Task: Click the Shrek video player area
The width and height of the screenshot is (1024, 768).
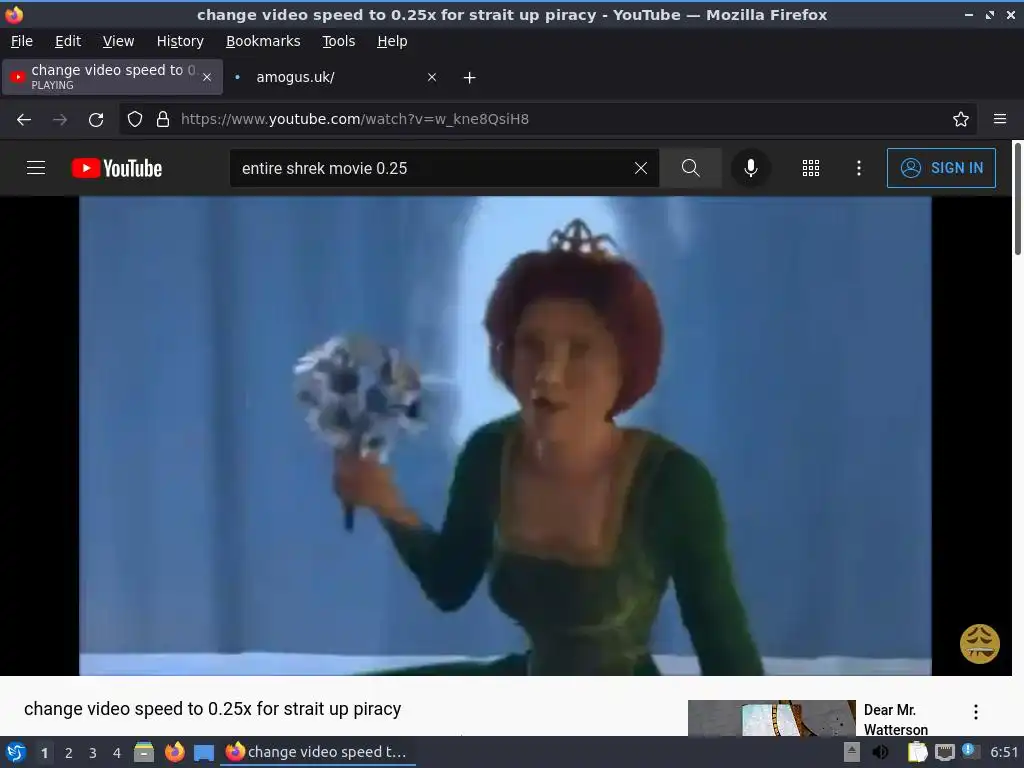Action: (x=505, y=436)
